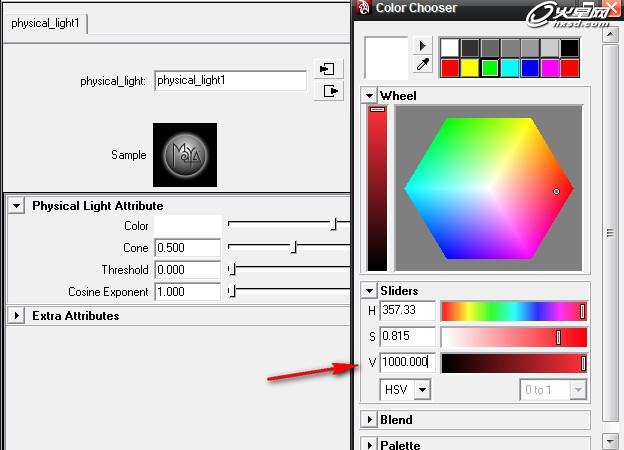Collapse the Sliders section in Color Chooser
624x450 pixels.
[370, 291]
